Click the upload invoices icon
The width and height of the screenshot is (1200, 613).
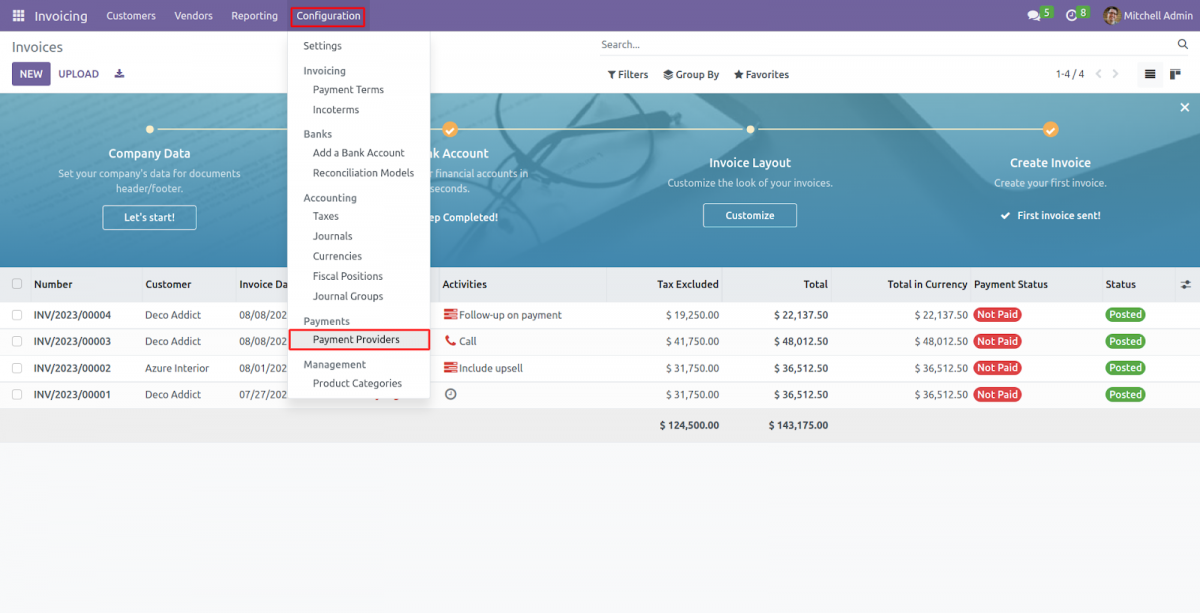(119, 74)
